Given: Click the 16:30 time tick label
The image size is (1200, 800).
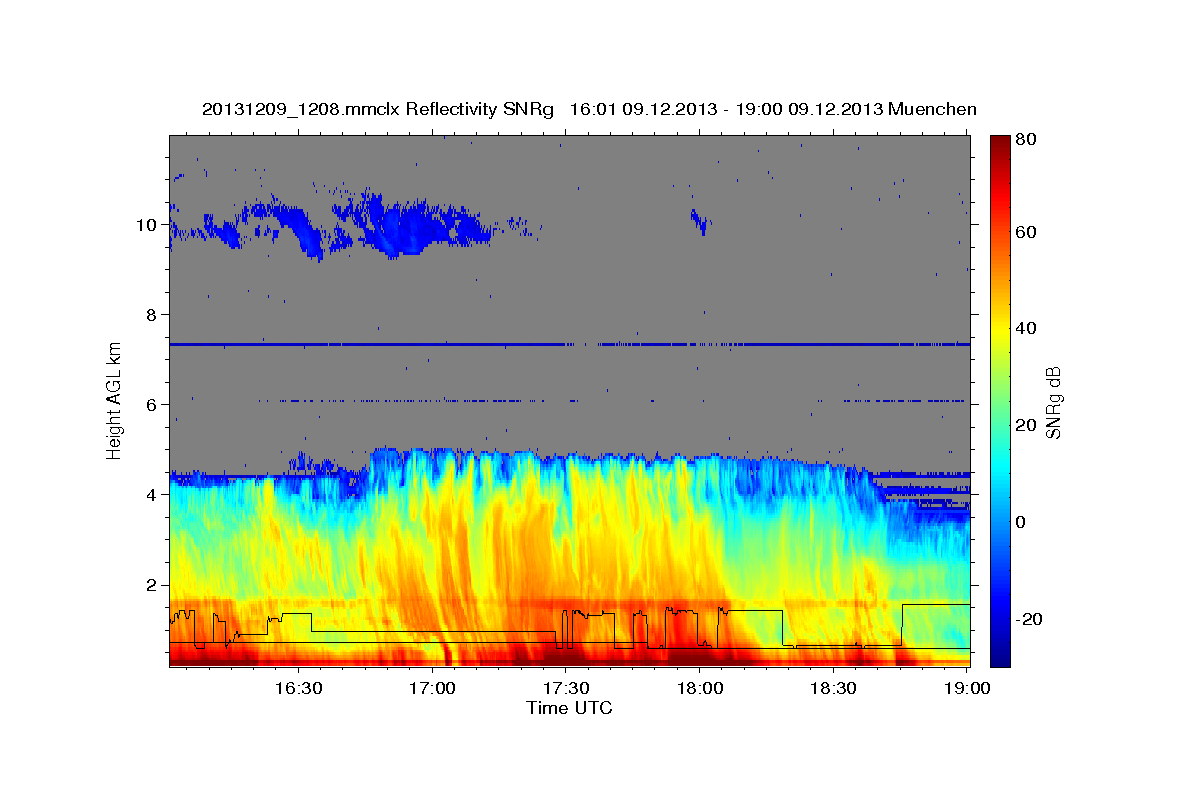Looking at the screenshot, I should pyautogui.click(x=298, y=688).
